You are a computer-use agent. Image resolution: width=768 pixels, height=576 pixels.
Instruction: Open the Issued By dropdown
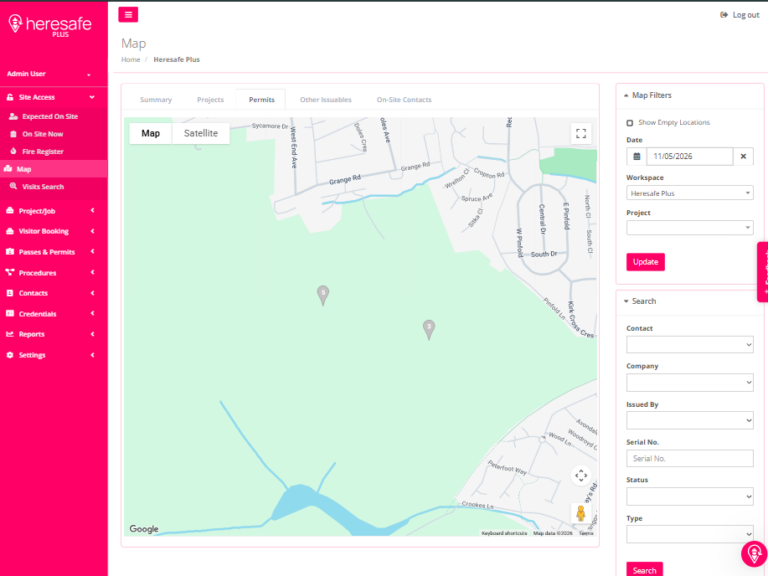[x=690, y=420]
